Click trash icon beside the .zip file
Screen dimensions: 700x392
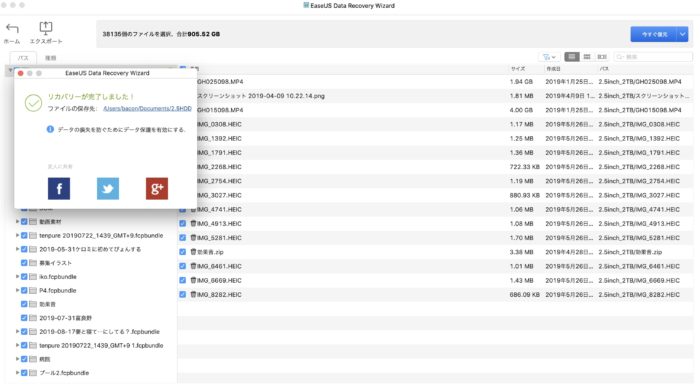[x=193, y=252]
